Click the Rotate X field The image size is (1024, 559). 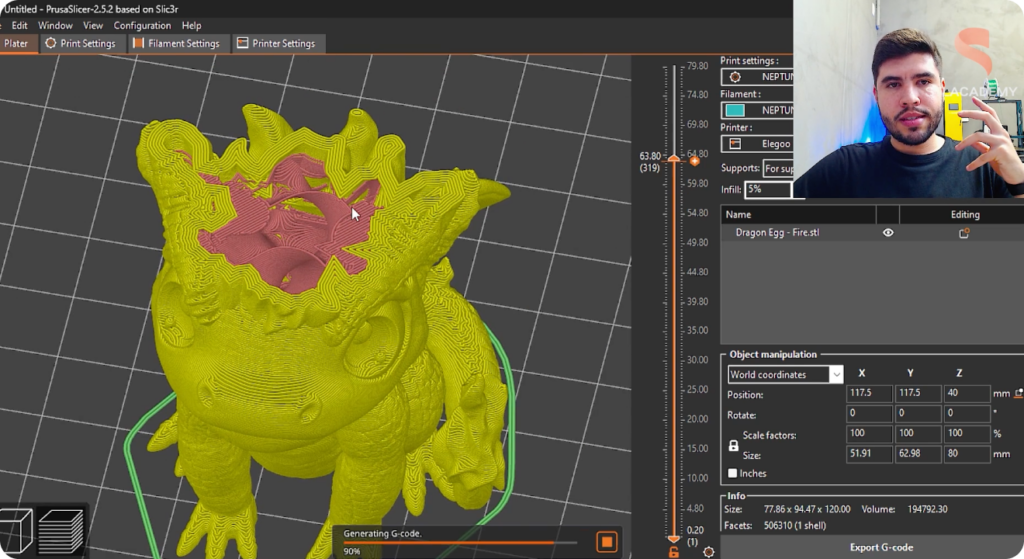(869, 413)
